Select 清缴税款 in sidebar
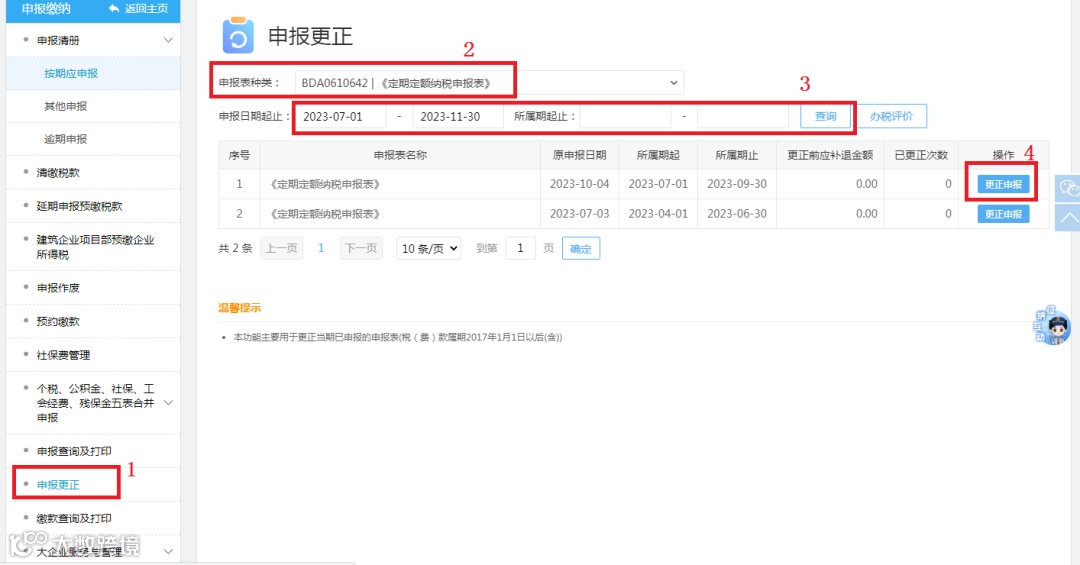This screenshot has width=1080, height=565. (58, 173)
